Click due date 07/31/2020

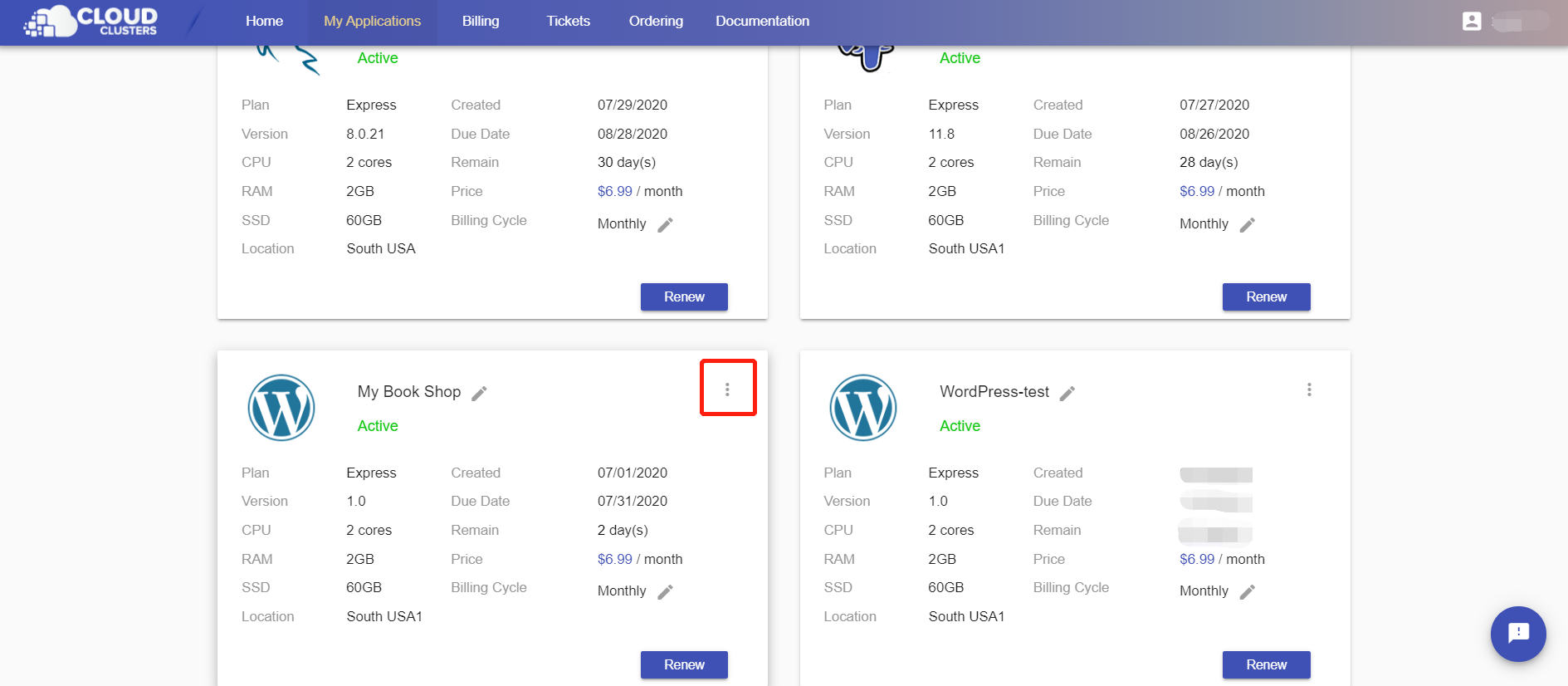(633, 502)
